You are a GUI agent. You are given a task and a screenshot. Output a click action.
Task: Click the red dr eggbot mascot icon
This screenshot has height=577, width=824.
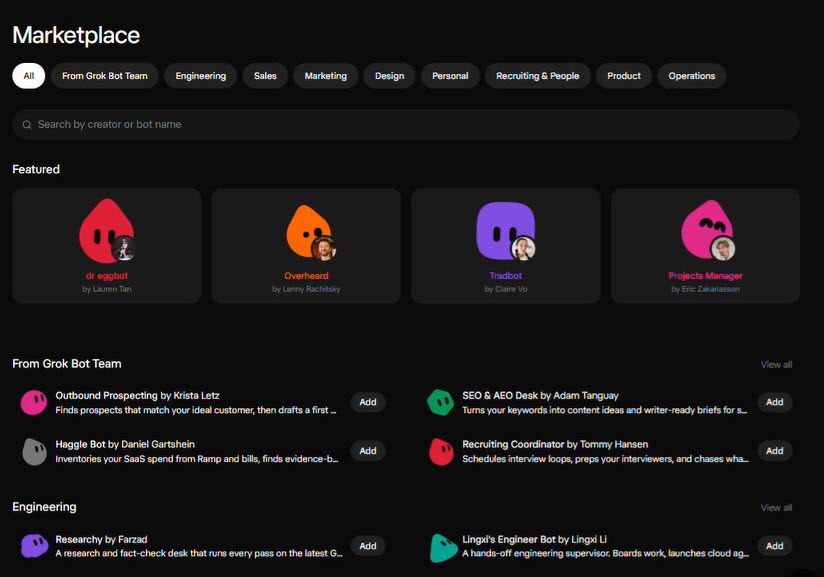click(105, 230)
